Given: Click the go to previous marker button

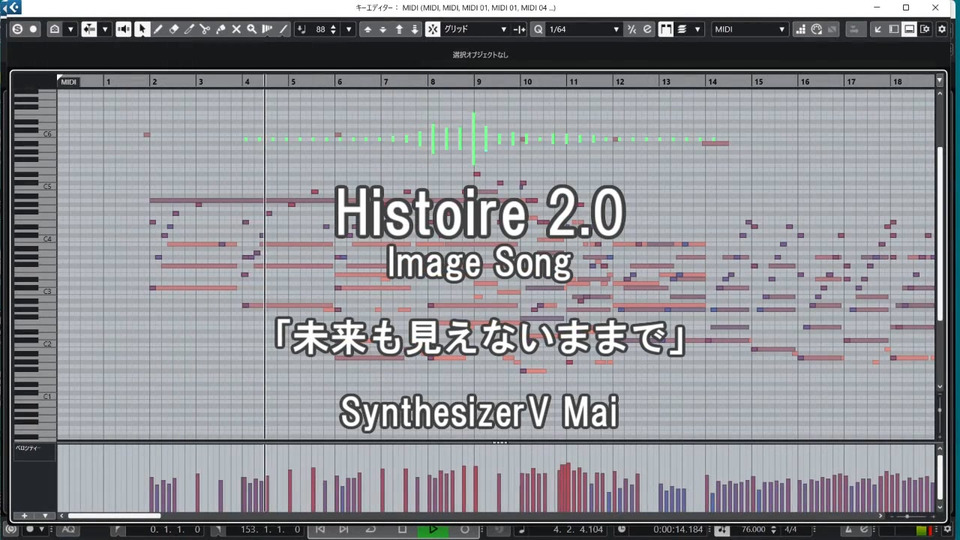Looking at the screenshot, I should click(320, 529).
